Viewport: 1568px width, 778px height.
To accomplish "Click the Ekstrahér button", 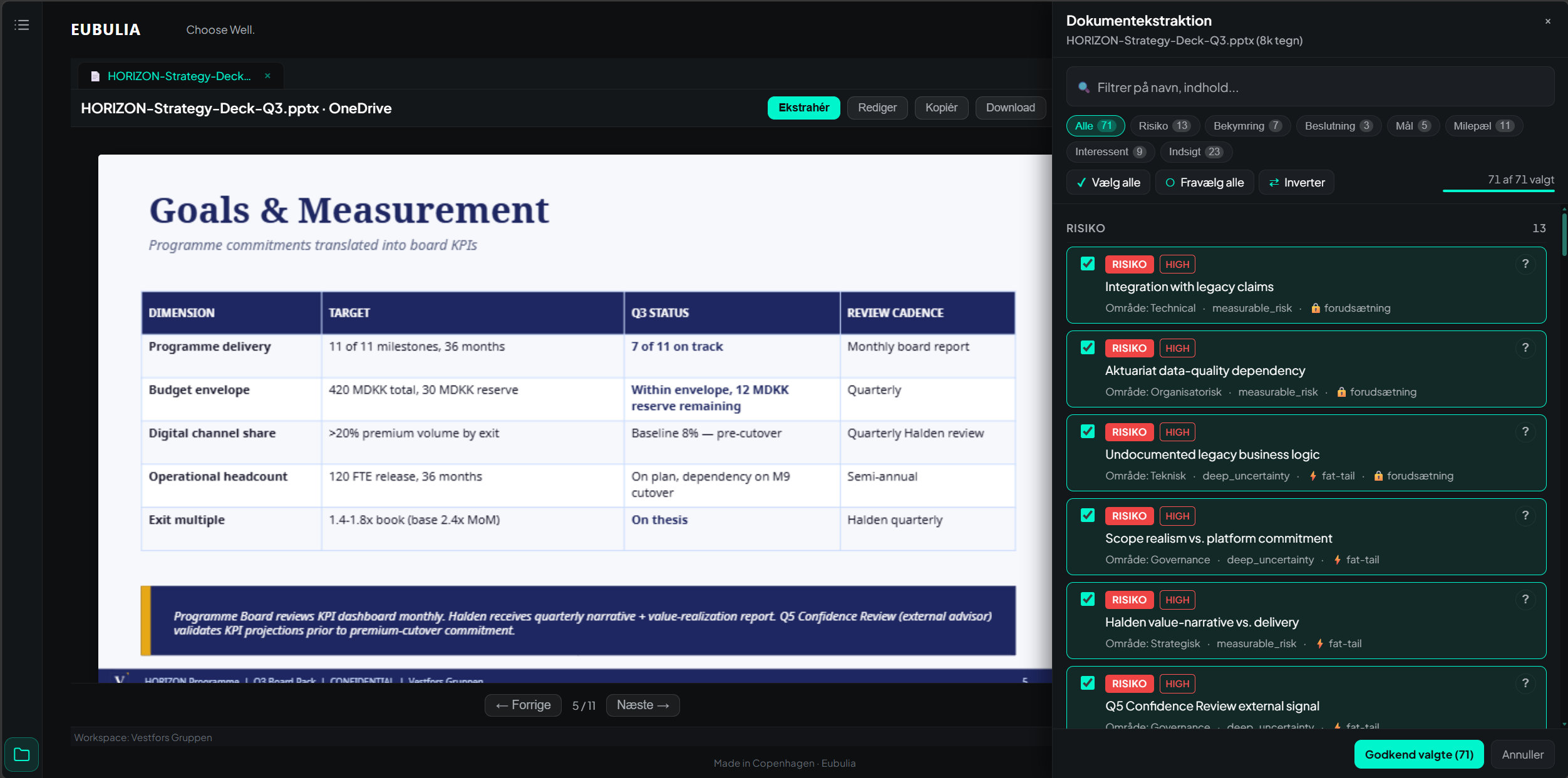I will 803,108.
